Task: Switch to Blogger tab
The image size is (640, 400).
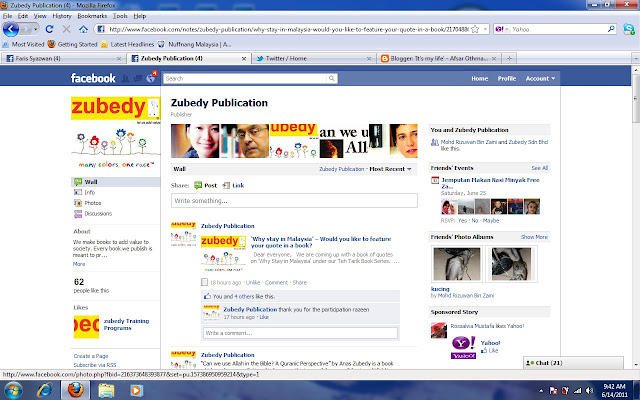Action: (438, 58)
